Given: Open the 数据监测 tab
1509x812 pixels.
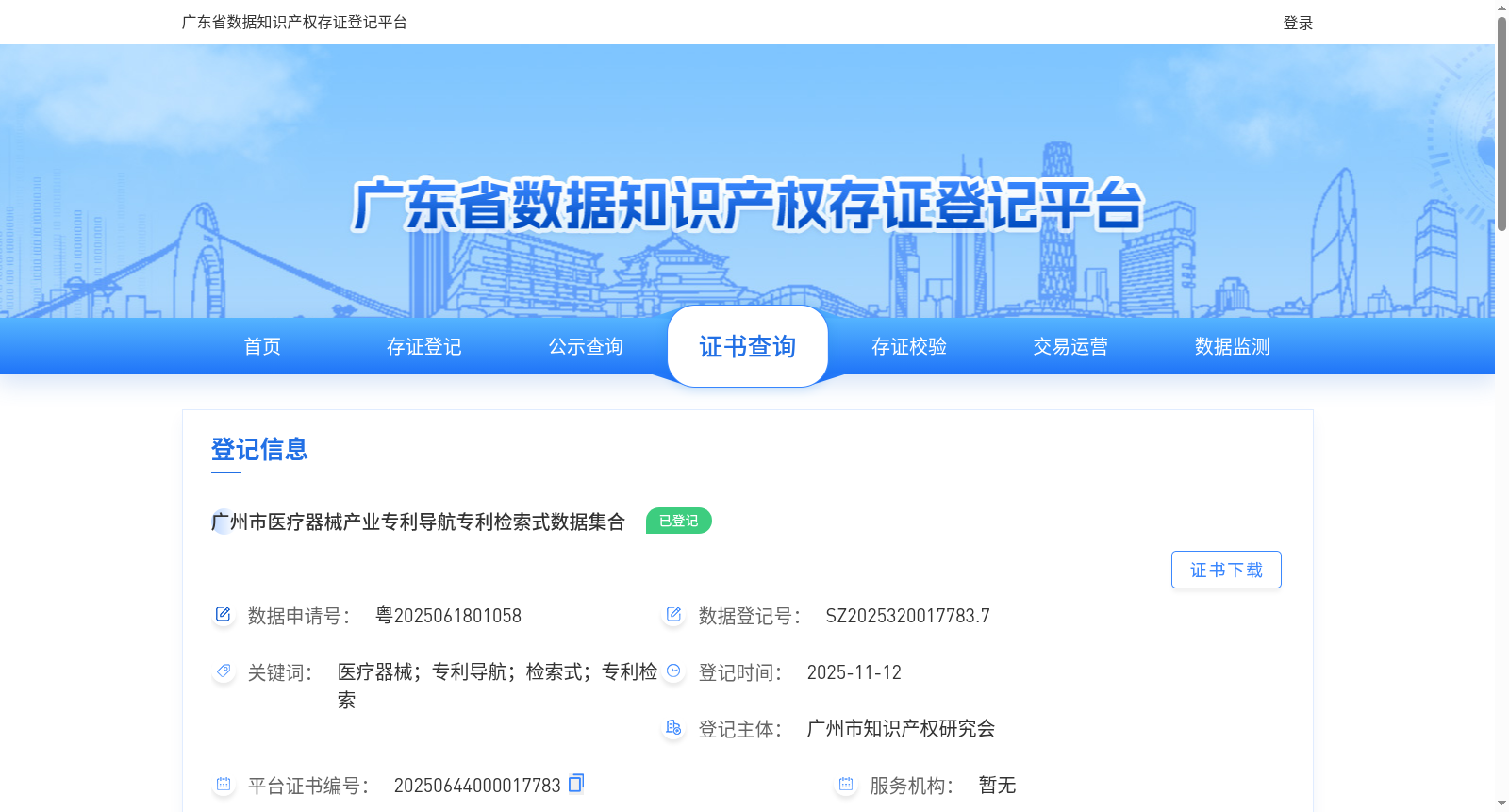Looking at the screenshot, I should pyautogui.click(x=1233, y=346).
